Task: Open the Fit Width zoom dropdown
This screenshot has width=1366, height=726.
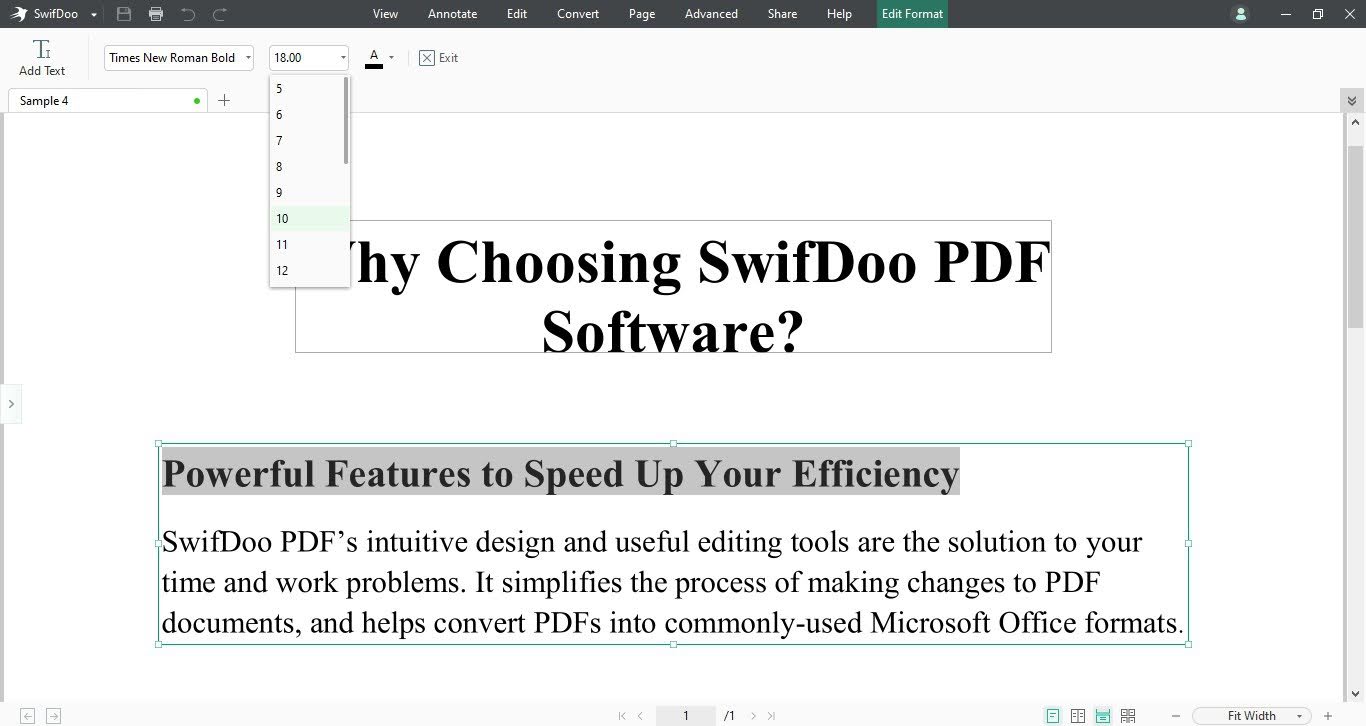Action: 1252,716
